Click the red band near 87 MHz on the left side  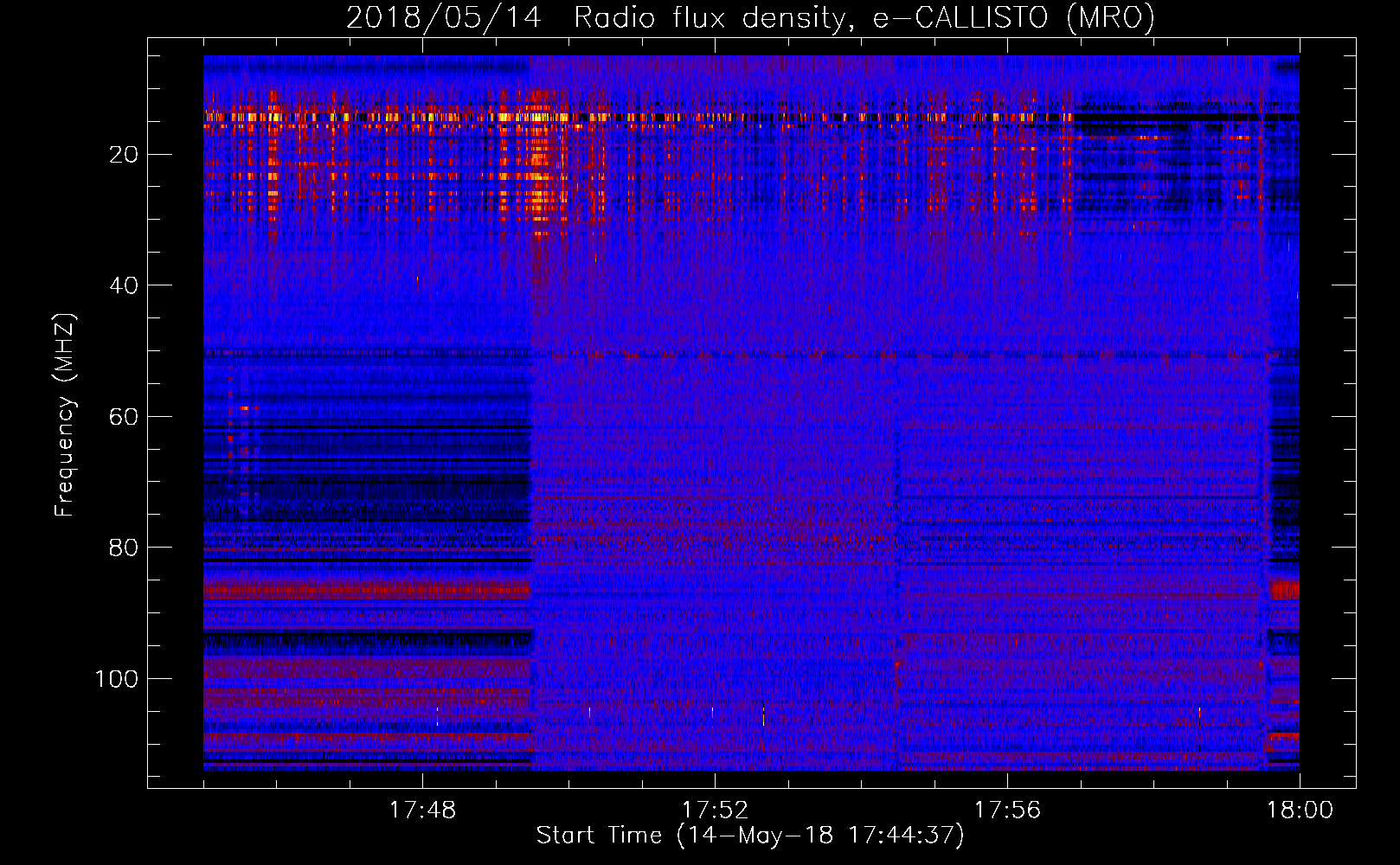tap(366, 591)
